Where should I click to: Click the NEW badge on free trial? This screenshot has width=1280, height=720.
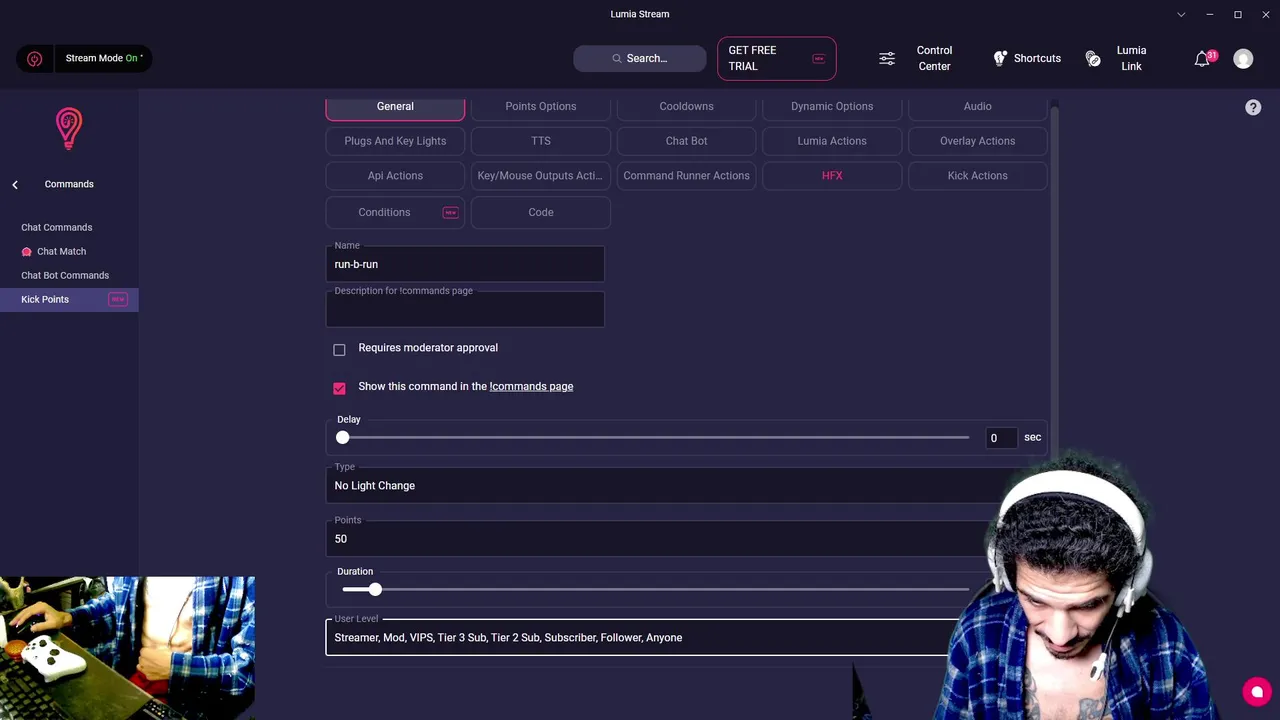tap(819, 59)
